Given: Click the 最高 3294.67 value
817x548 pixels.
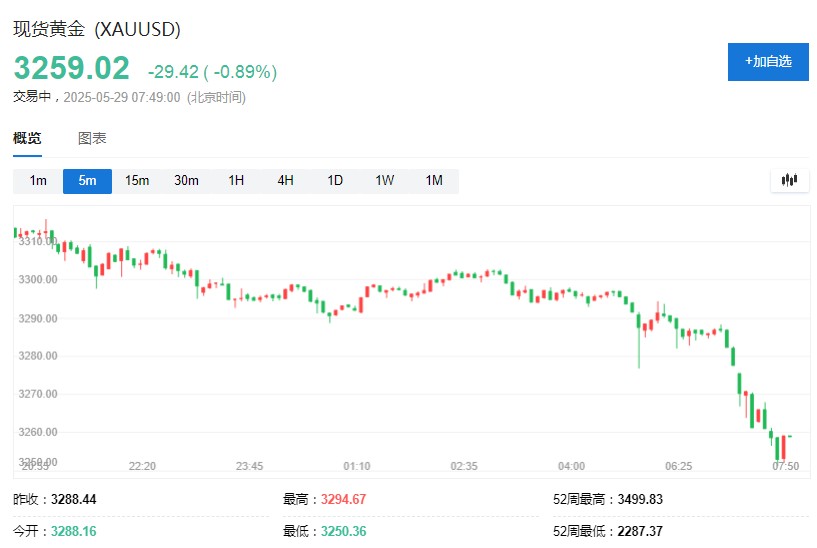Looking at the screenshot, I should pyautogui.click(x=343, y=499).
